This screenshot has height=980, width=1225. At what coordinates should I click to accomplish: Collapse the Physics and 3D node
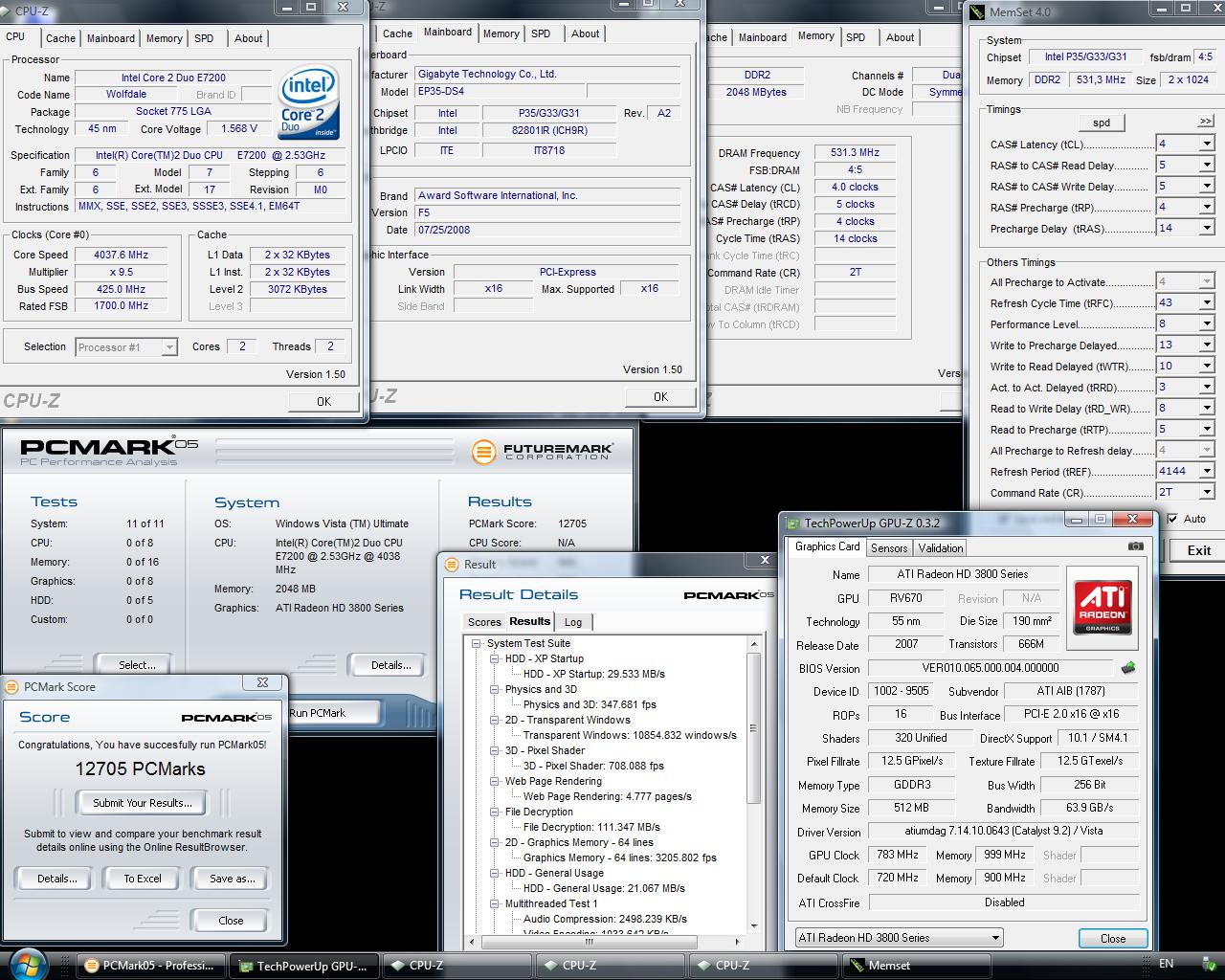tap(495, 689)
